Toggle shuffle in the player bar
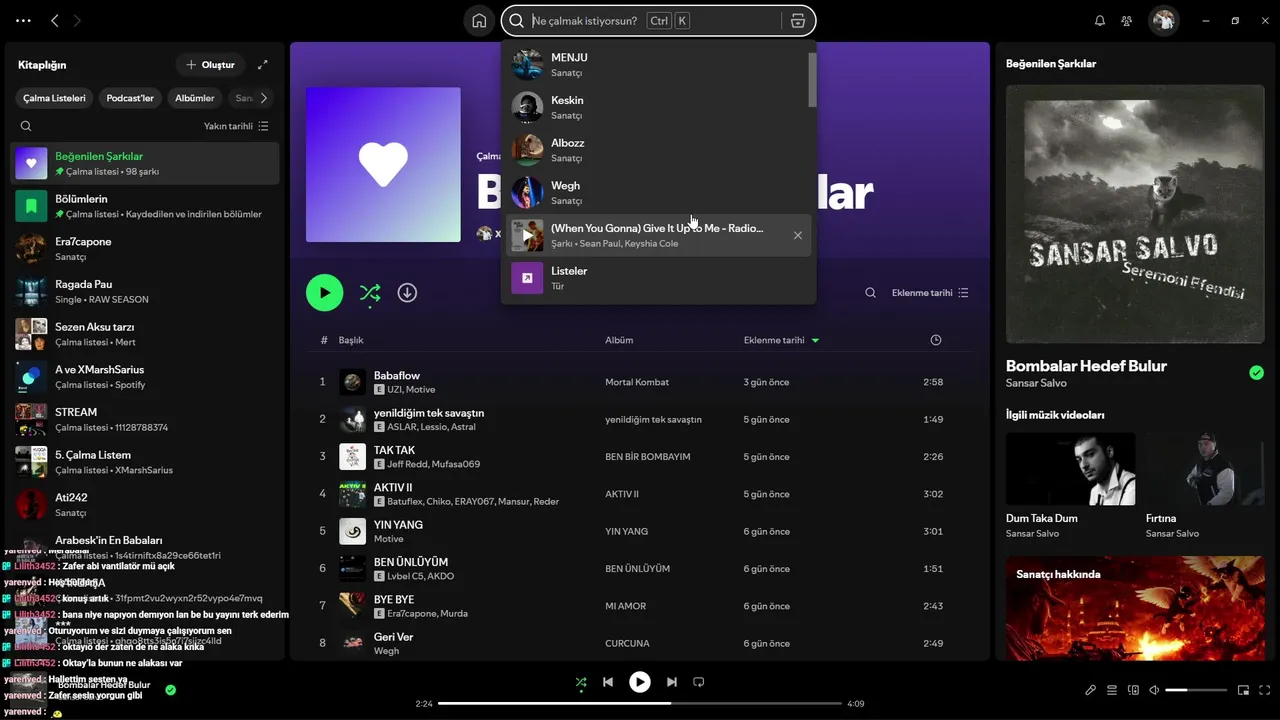 coord(581,682)
